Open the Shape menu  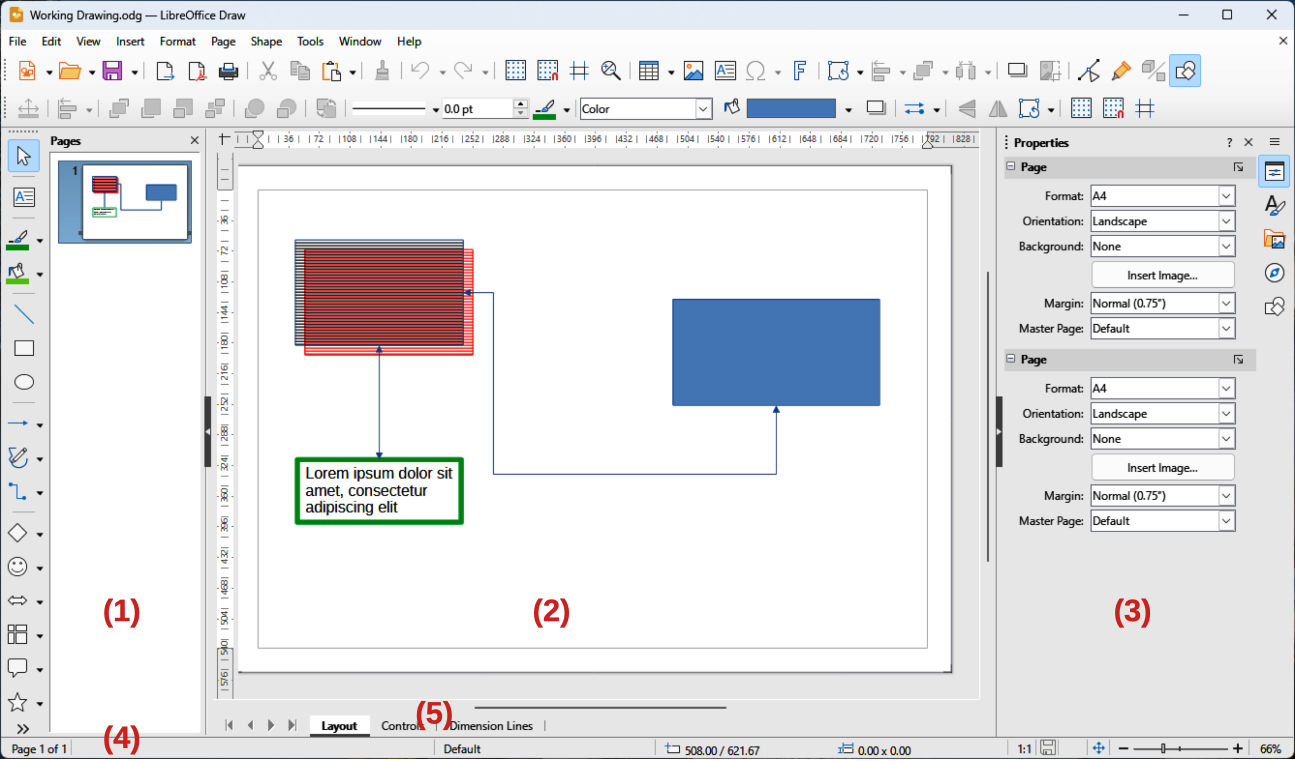(x=266, y=42)
